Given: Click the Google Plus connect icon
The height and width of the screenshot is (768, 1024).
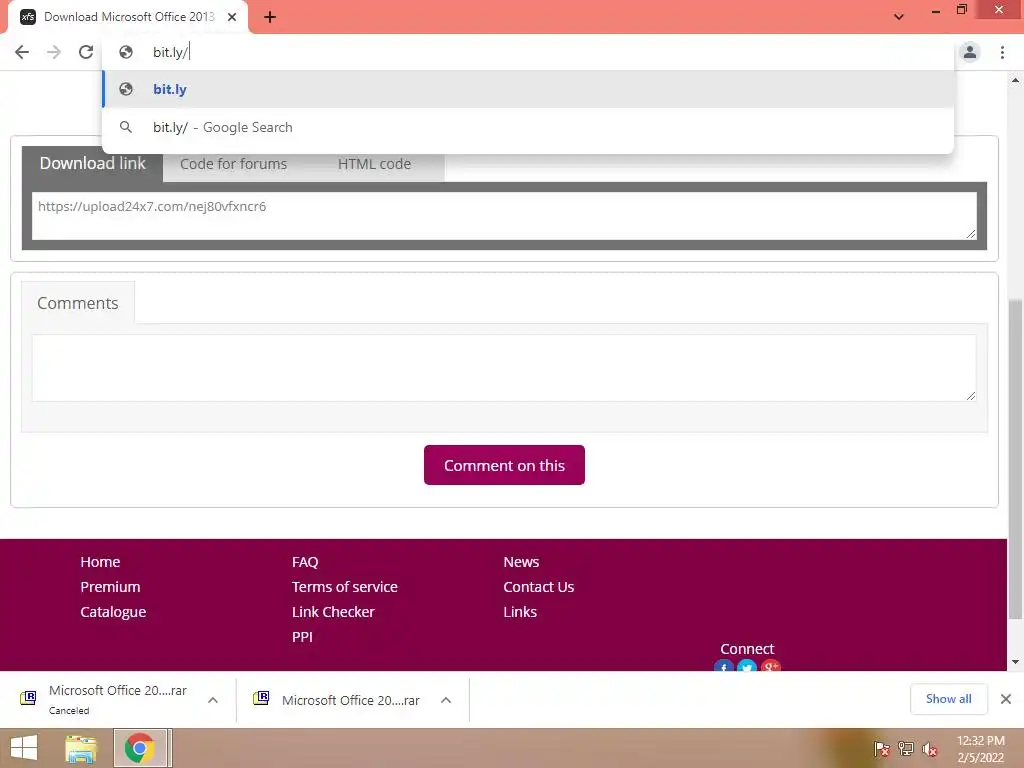Looking at the screenshot, I should point(771,665).
